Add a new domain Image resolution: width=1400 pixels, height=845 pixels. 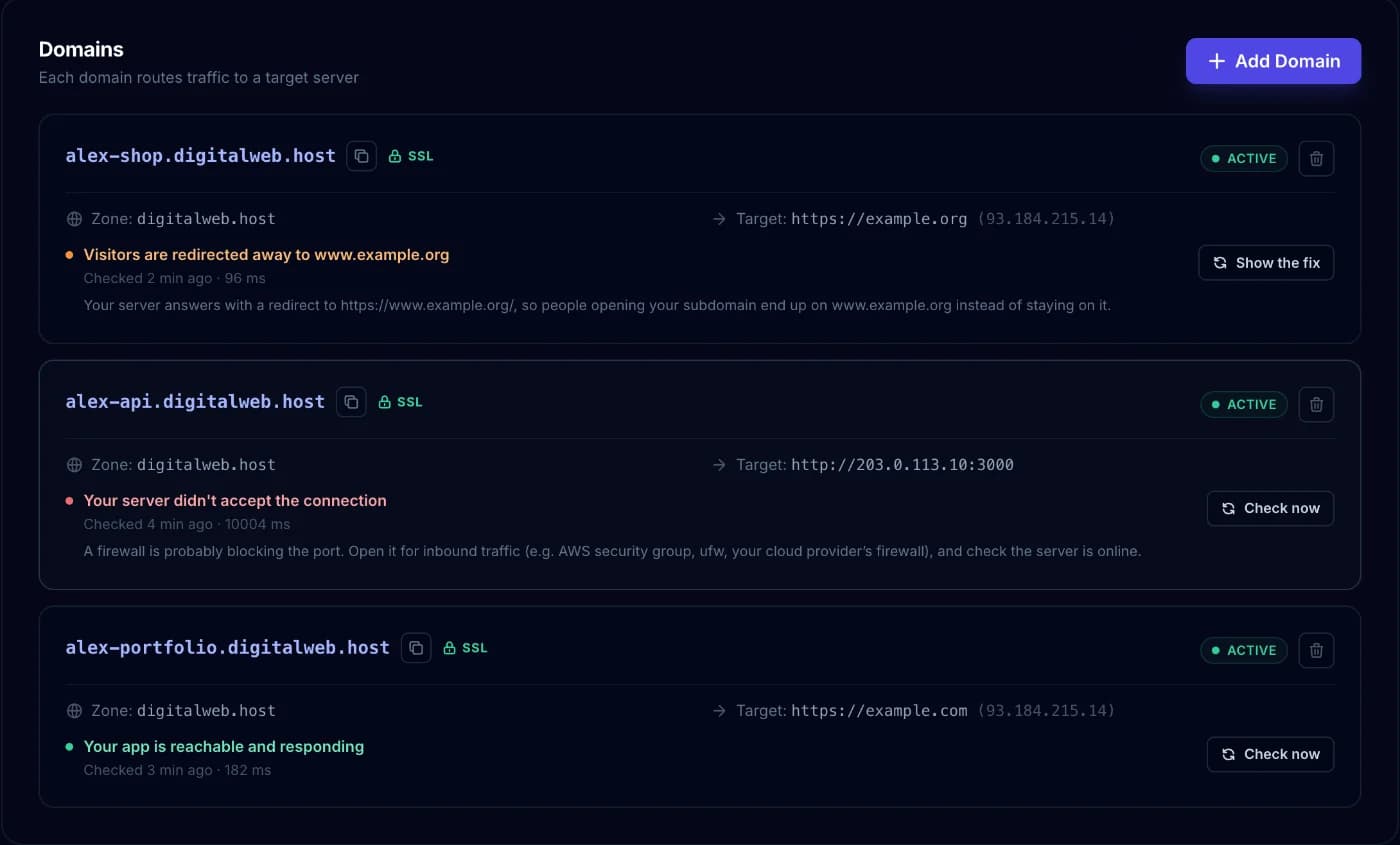point(1273,61)
